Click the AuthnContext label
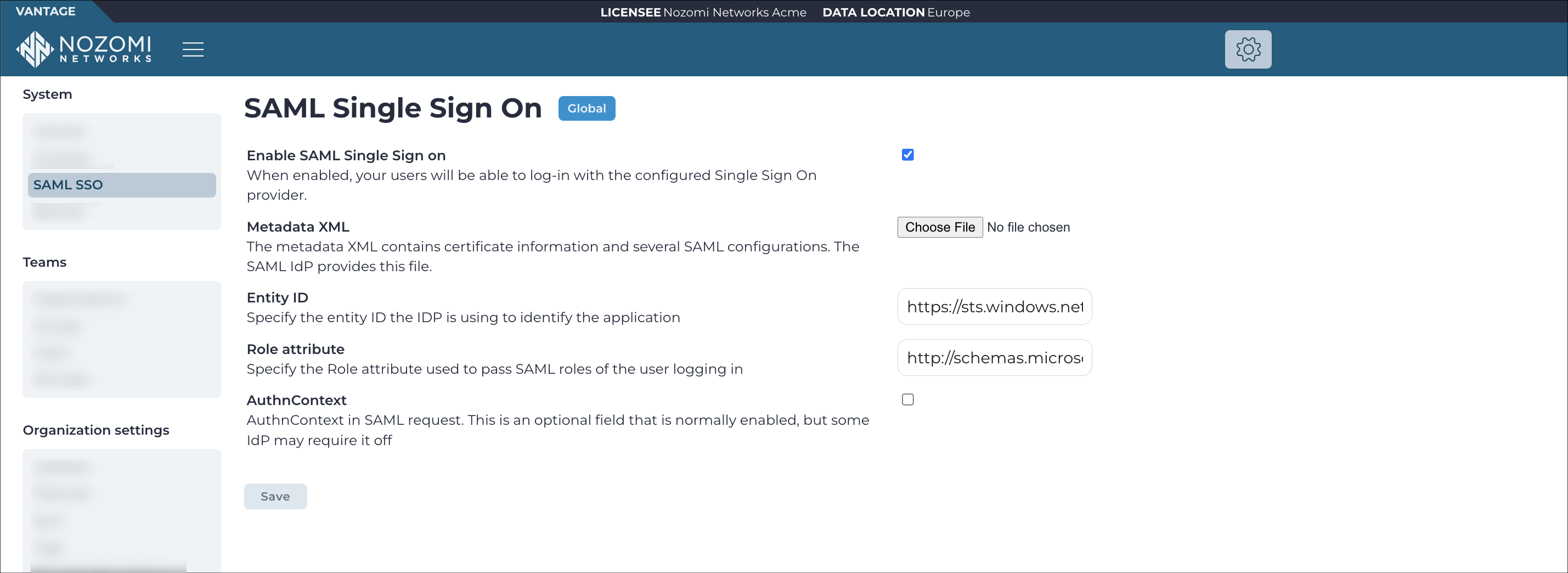The height and width of the screenshot is (573, 1568). click(x=296, y=400)
